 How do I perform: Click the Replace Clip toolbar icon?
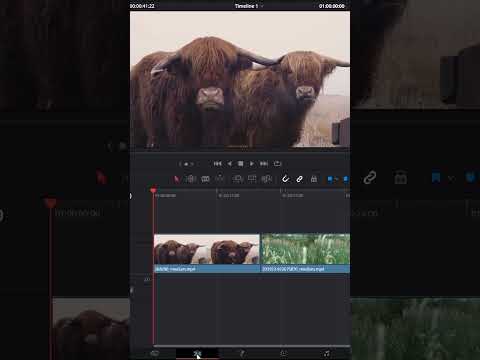point(267,179)
